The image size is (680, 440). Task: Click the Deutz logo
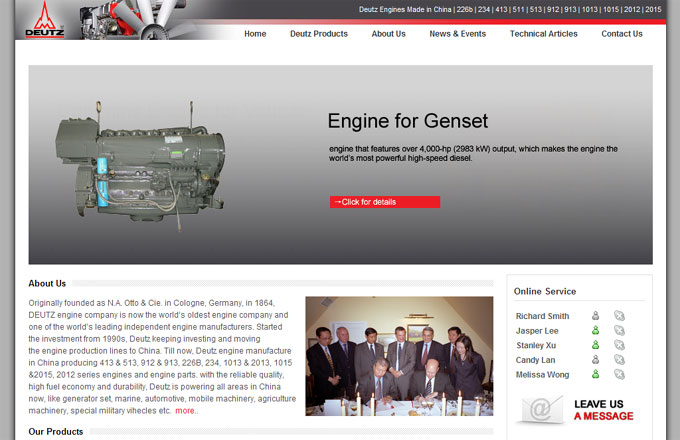click(x=45, y=20)
